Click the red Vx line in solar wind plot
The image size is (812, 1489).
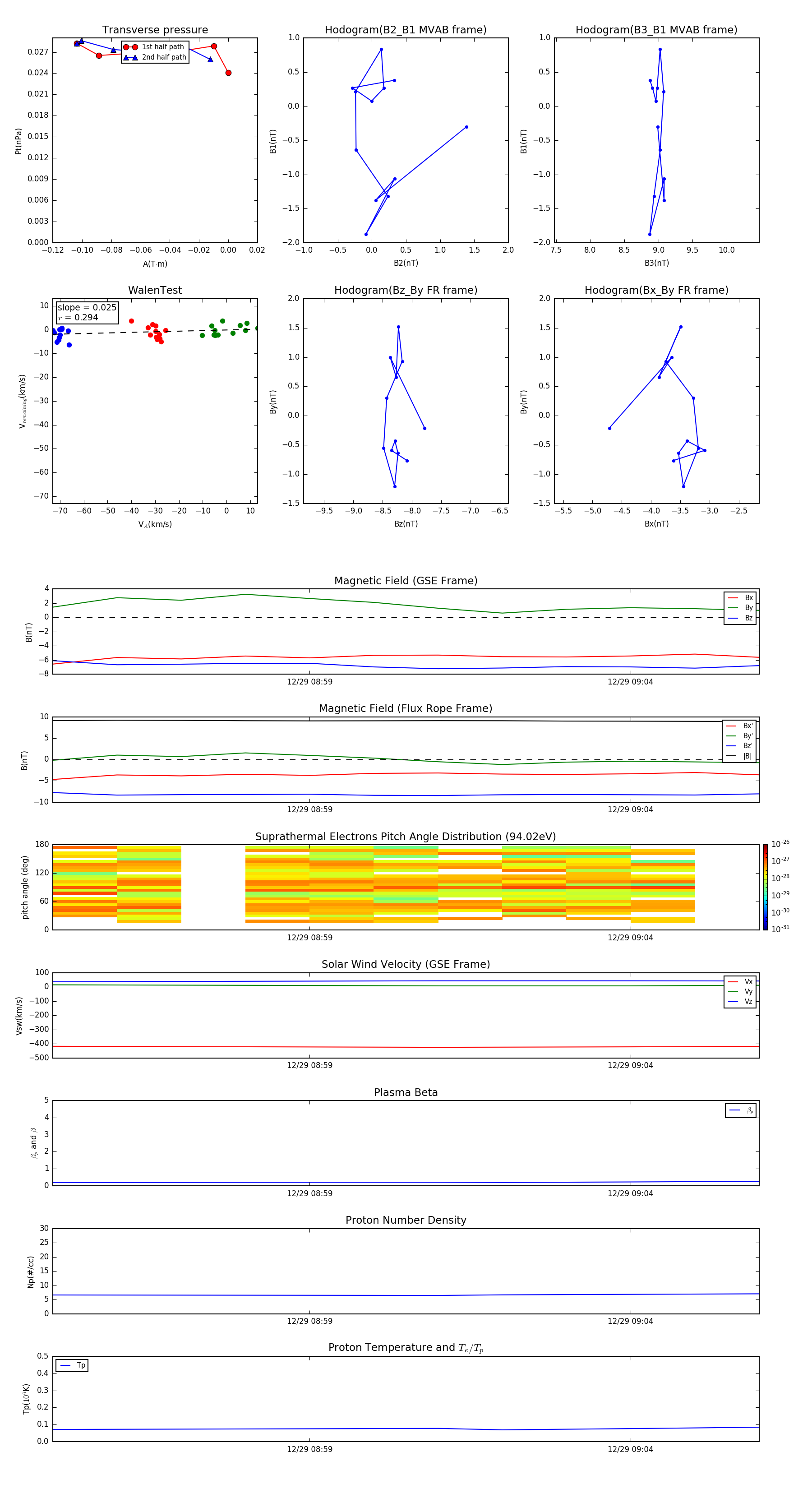click(x=406, y=1047)
